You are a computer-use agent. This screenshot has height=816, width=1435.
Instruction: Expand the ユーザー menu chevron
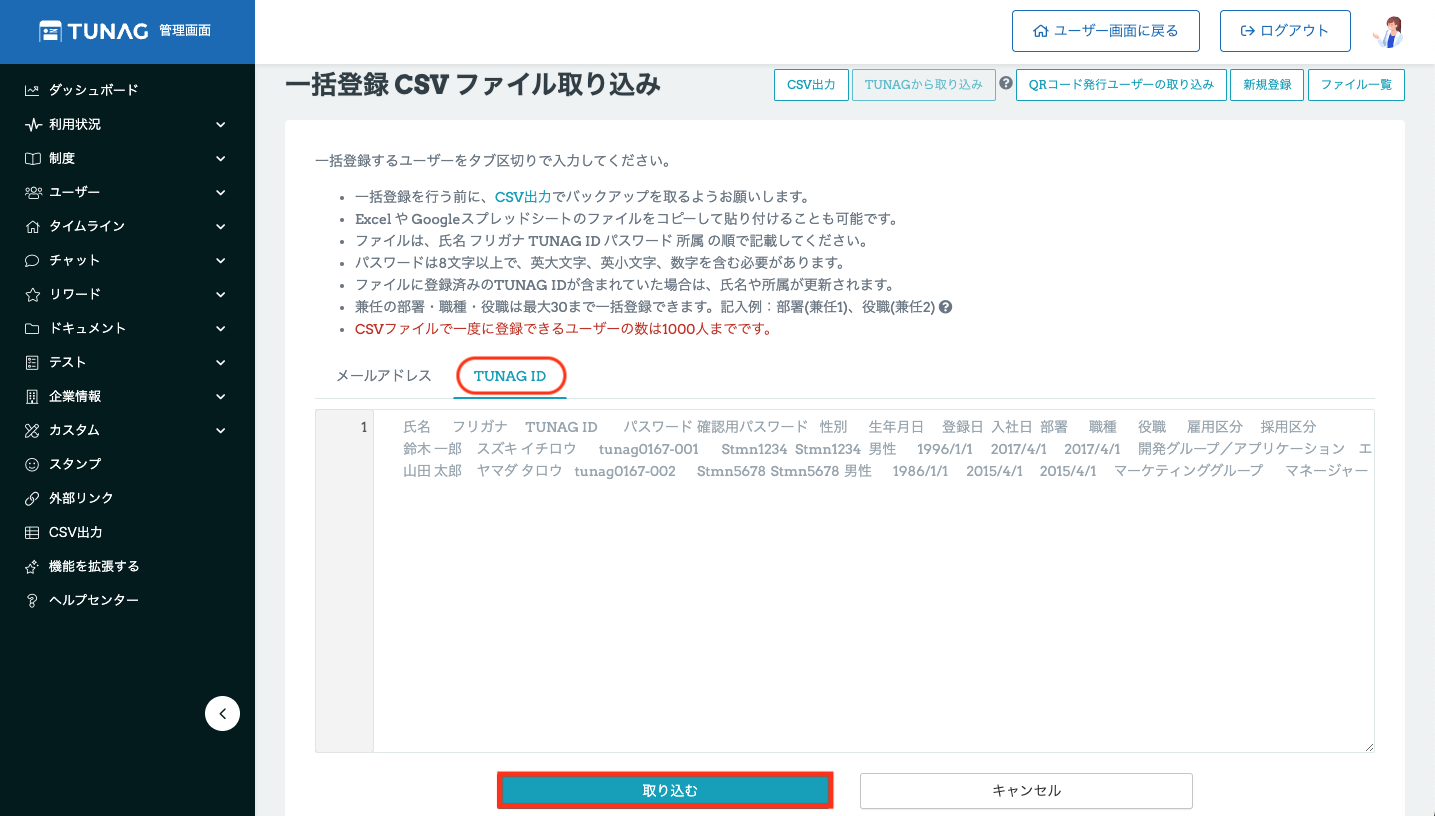(x=220, y=192)
